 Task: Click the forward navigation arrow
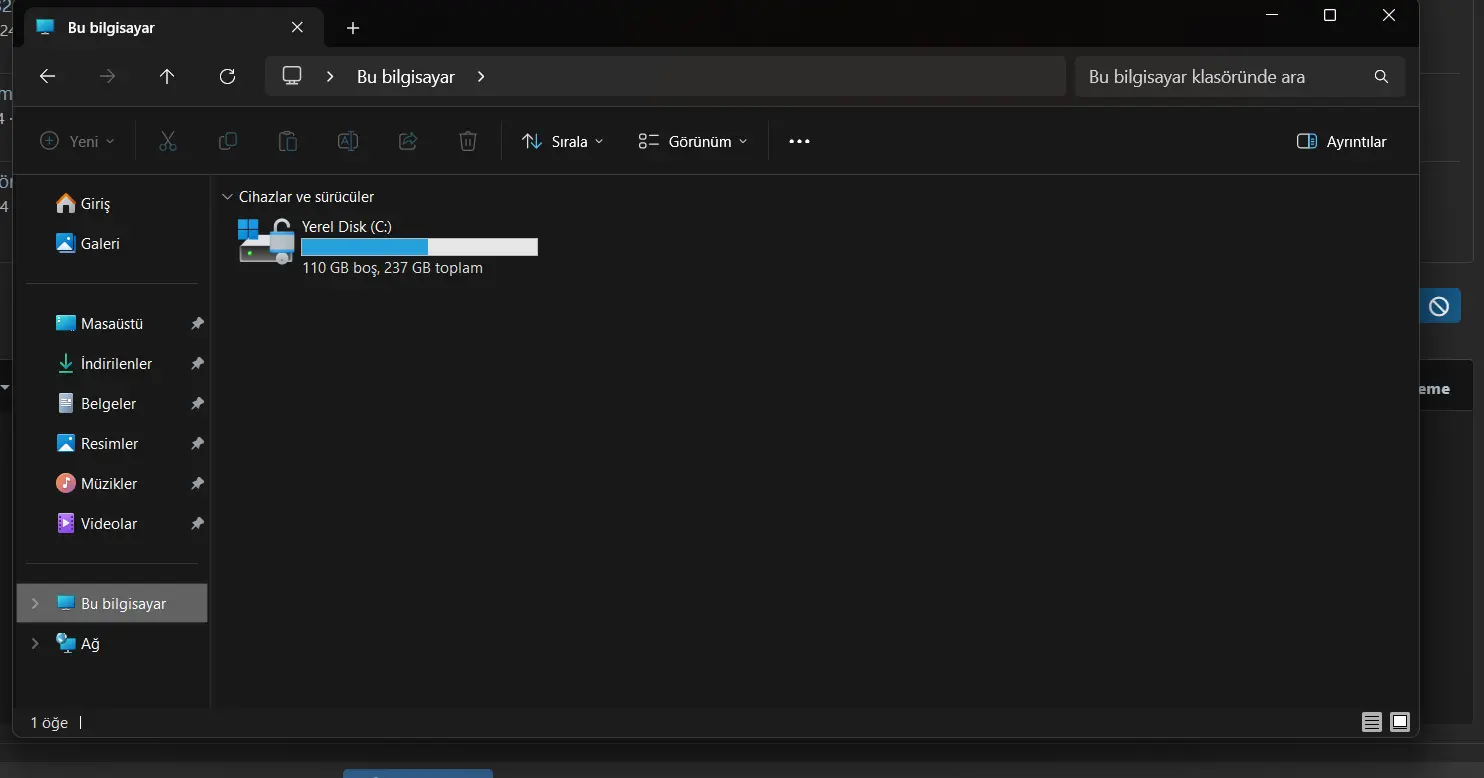[107, 77]
